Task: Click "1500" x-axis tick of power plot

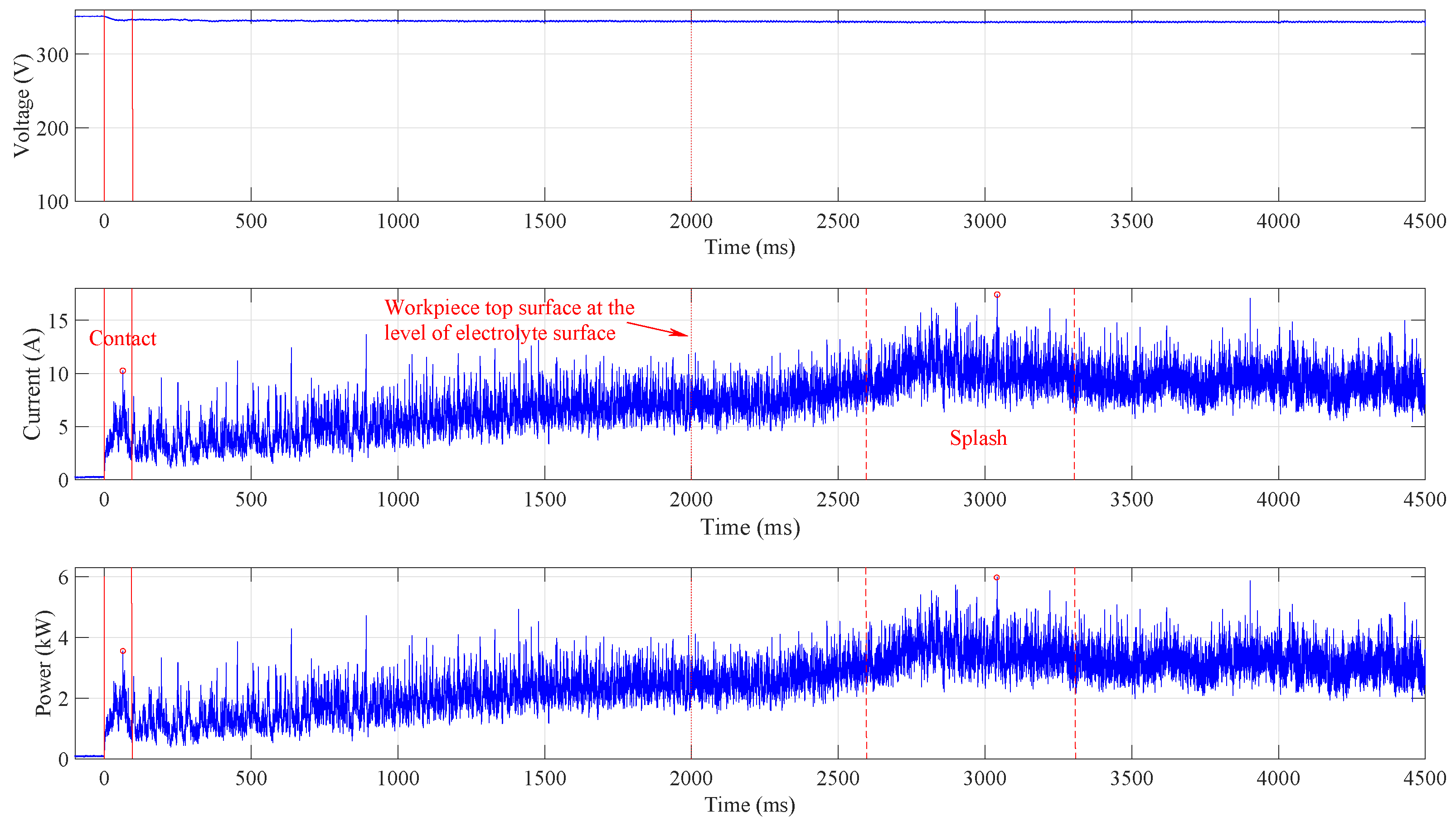Action: tap(544, 779)
